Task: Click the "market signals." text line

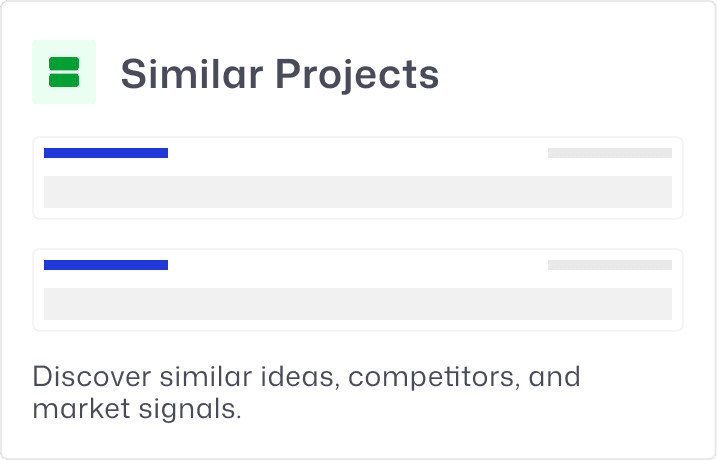Action: (x=137, y=410)
